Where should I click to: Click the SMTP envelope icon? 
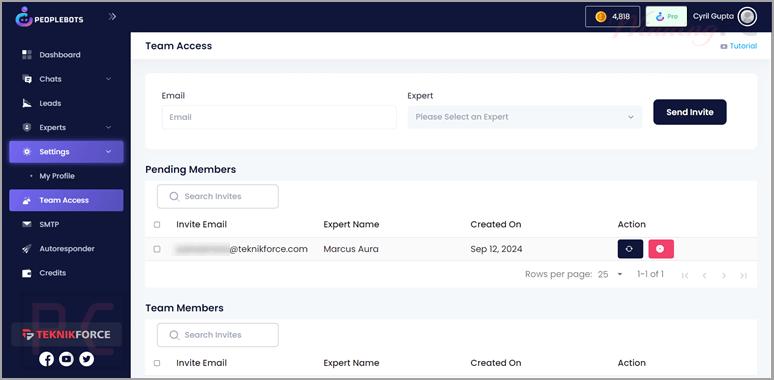pyautogui.click(x=27, y=225)
